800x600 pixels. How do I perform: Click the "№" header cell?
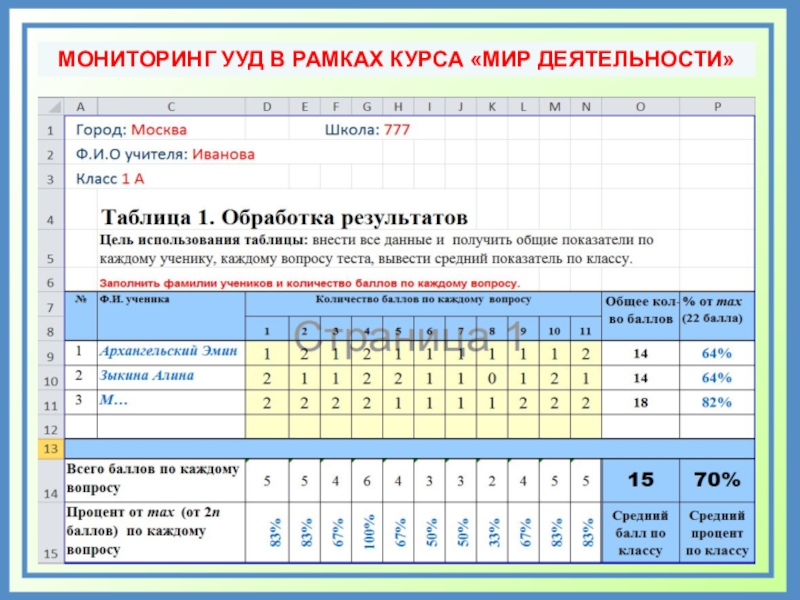[81, 316]
